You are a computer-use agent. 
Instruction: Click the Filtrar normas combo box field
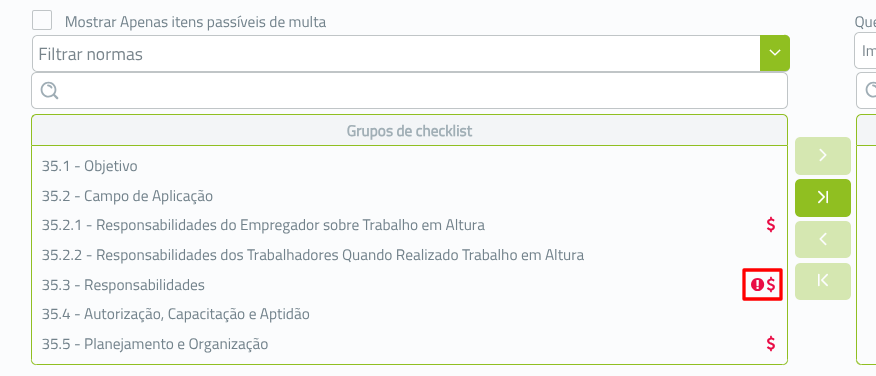tap(396, 54)
